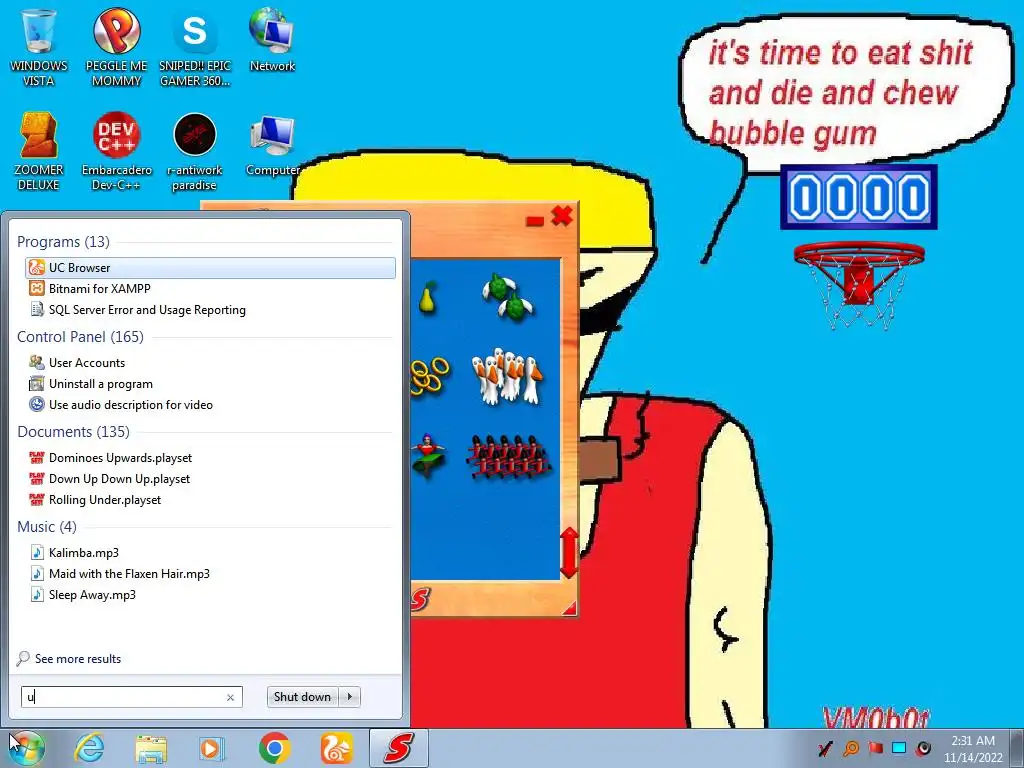This screenshot has height=768, width=1024.
Task: Select the r-antiwork paradise desktop icon
Action: click(x=195, y=152)
